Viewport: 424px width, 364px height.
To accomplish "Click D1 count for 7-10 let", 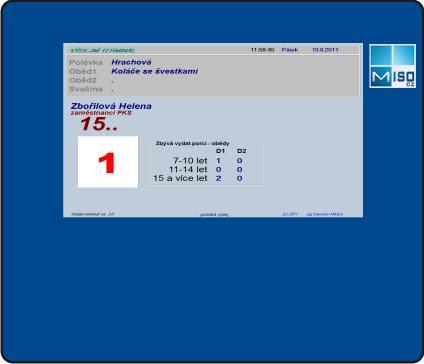I will pos(218,161).
